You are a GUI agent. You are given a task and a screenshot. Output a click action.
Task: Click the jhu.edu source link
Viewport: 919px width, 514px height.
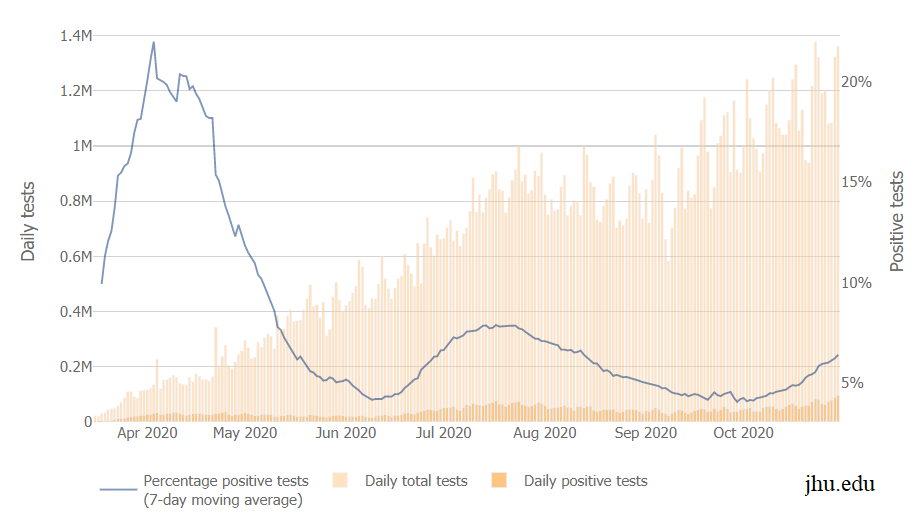840,484
